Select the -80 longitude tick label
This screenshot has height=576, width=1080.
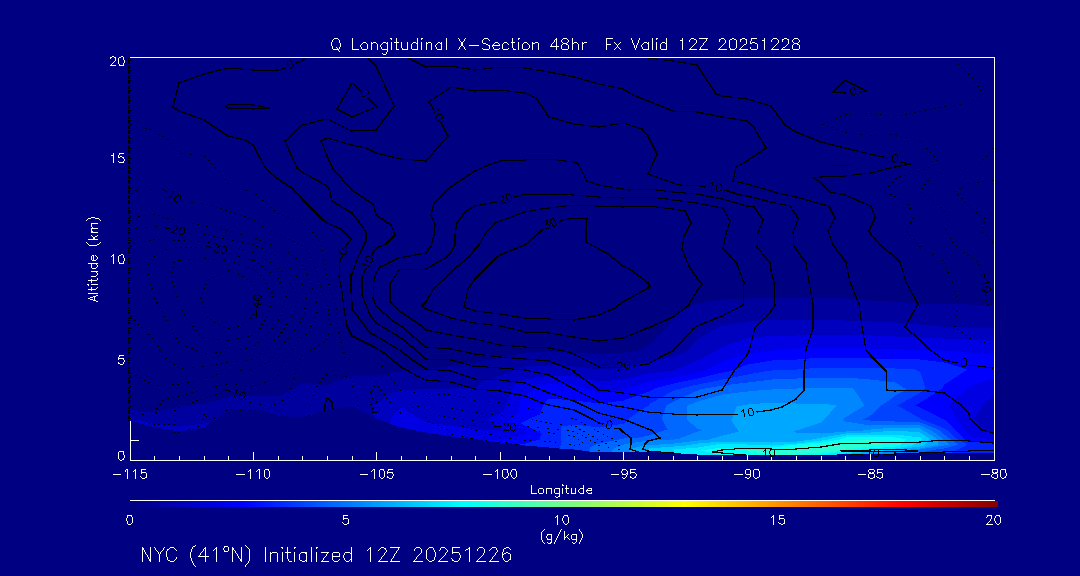click(992, 475)
